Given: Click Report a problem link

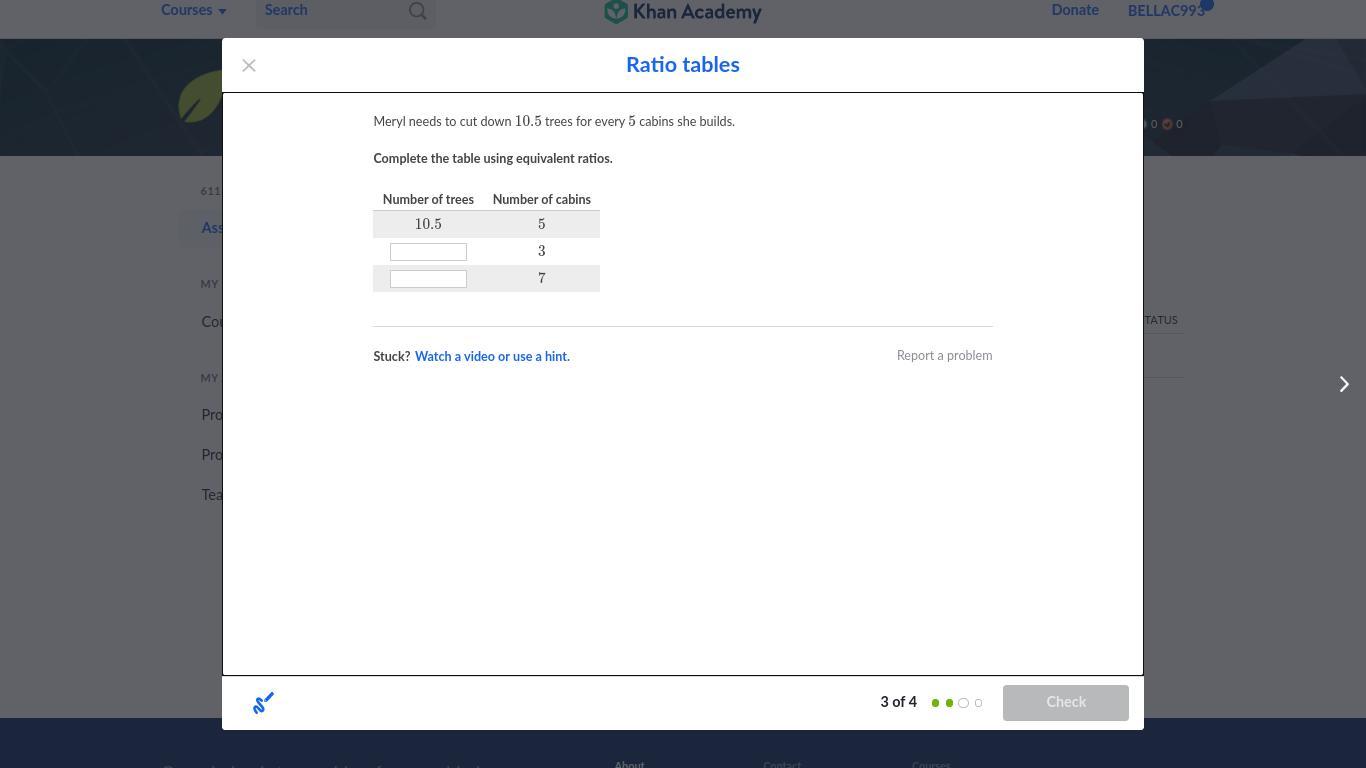Looking at the screenshot, I should tap(944, 356).
